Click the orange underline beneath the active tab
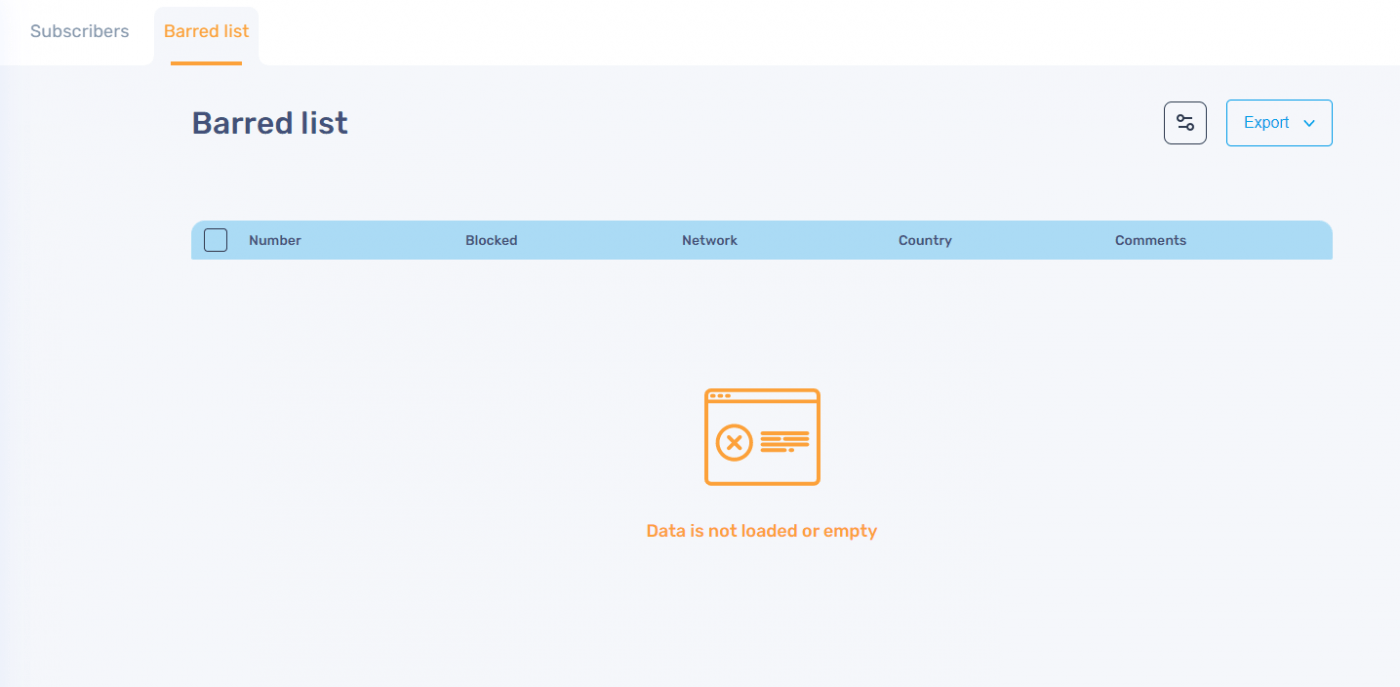The width and height of the screenshot is (1400, 687). [x=206, y=63]
